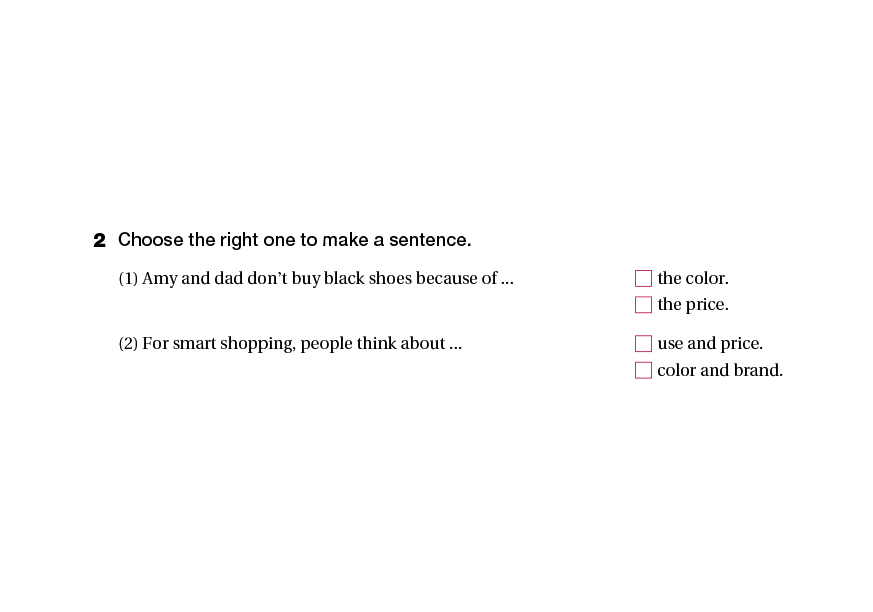Click the ellipsis after "because of"

point(507,280)
